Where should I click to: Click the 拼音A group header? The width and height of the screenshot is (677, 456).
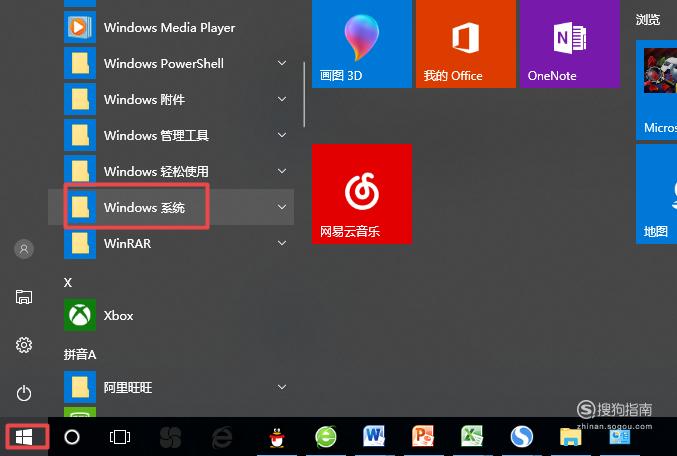[x=80, y=355]
